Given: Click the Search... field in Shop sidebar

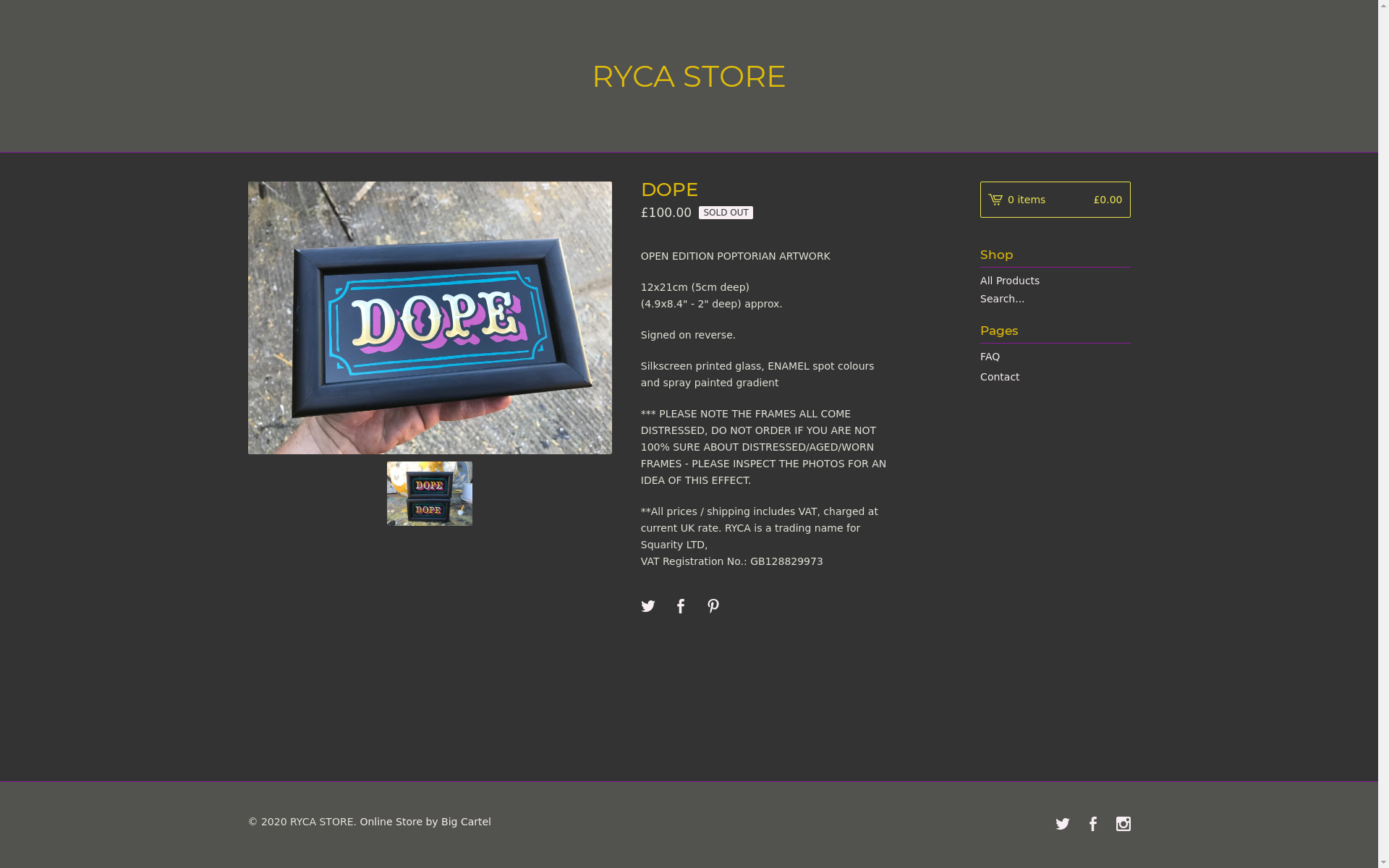Looking at the screenshot, I should 1055,299.
